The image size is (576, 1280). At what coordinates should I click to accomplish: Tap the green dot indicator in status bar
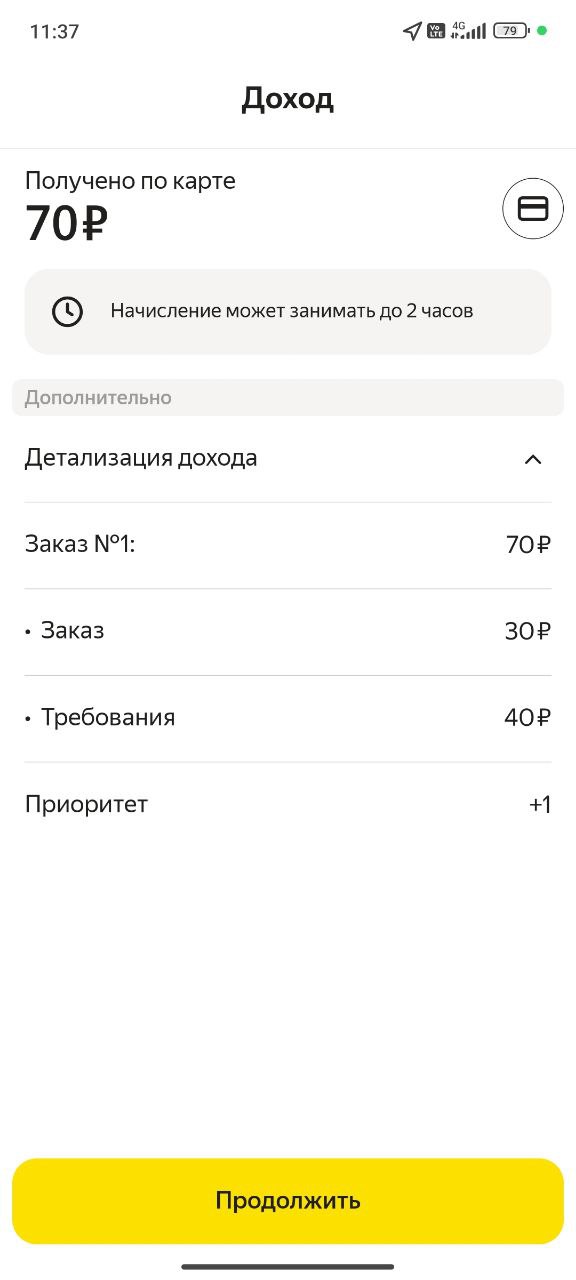[542, 31]
